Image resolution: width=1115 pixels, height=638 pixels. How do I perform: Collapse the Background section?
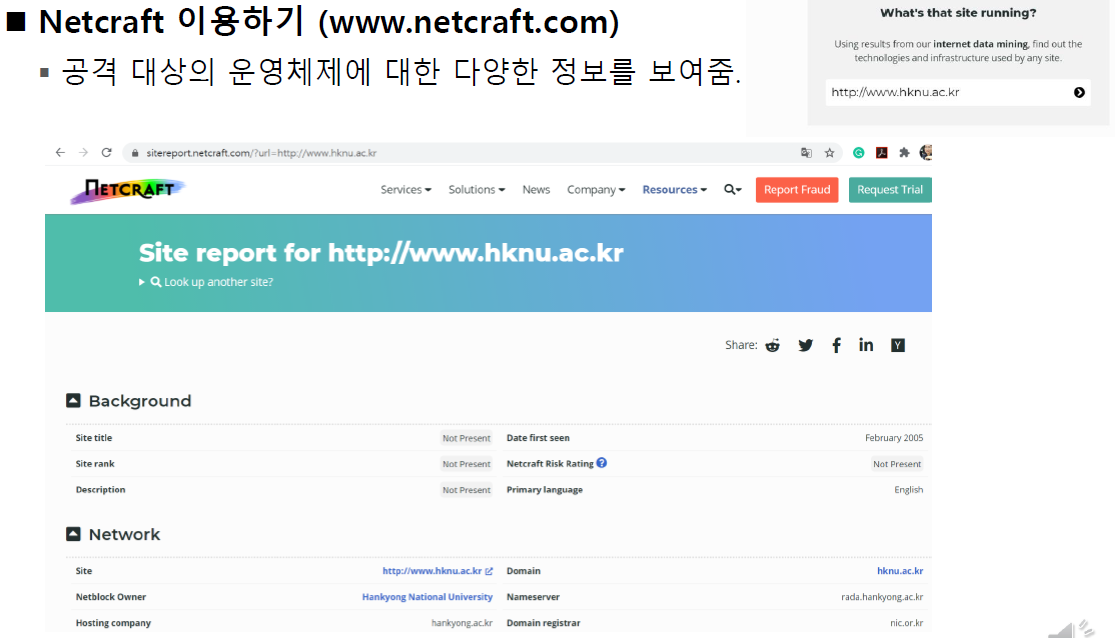73,400
